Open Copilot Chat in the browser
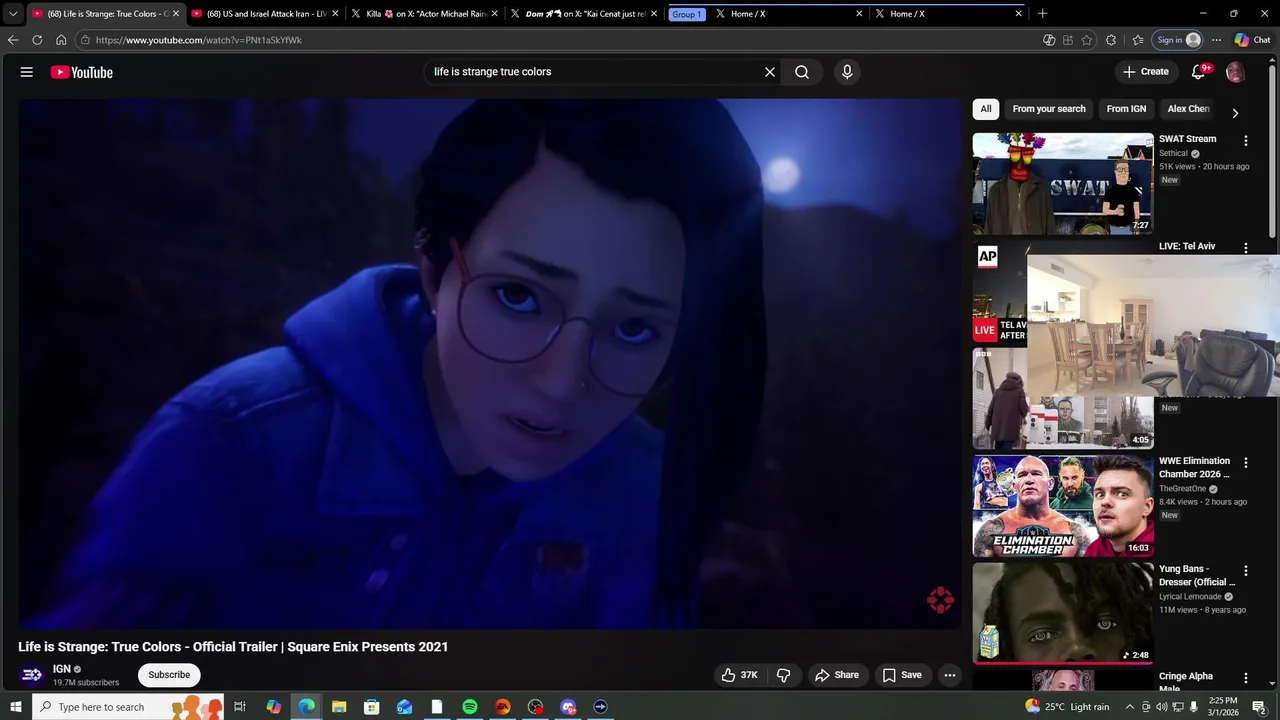 1252,40
